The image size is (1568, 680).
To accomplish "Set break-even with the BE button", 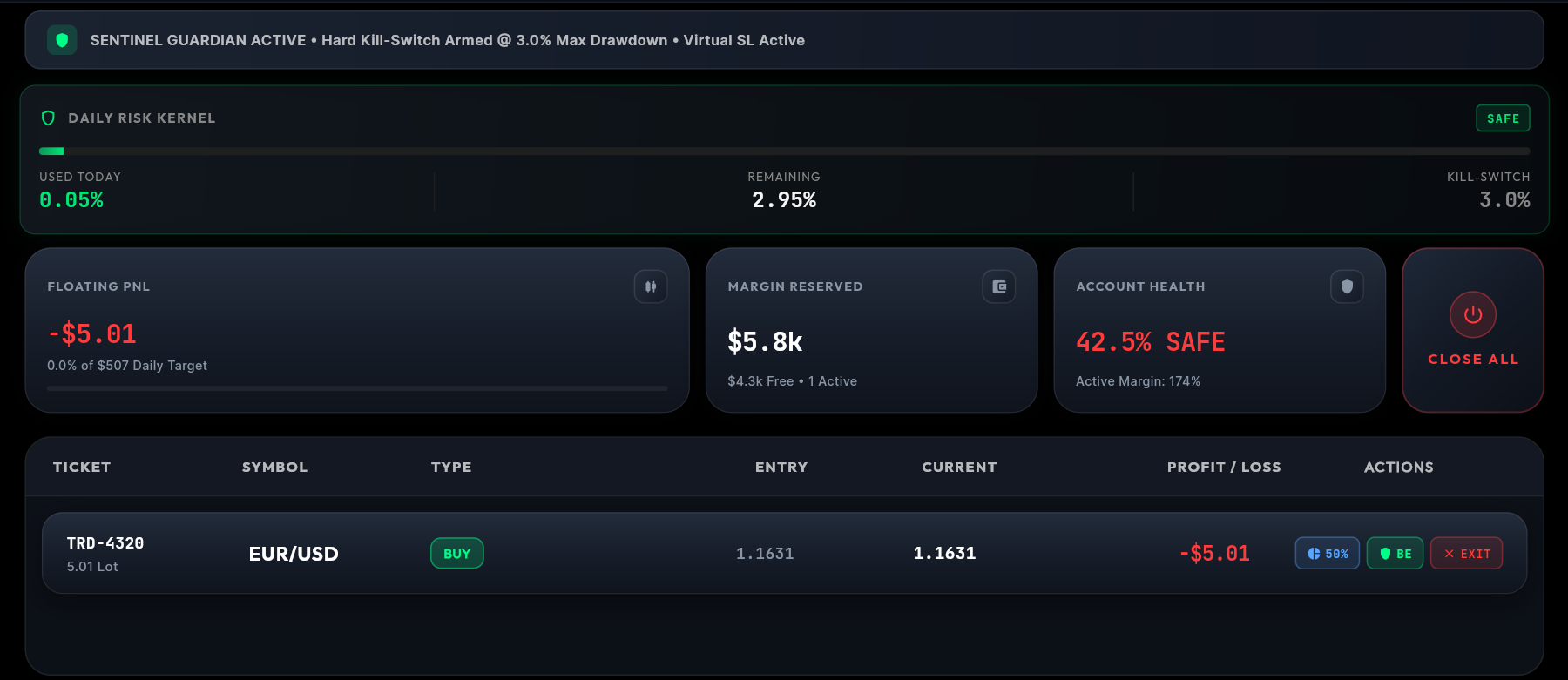I will [1396, 554].
